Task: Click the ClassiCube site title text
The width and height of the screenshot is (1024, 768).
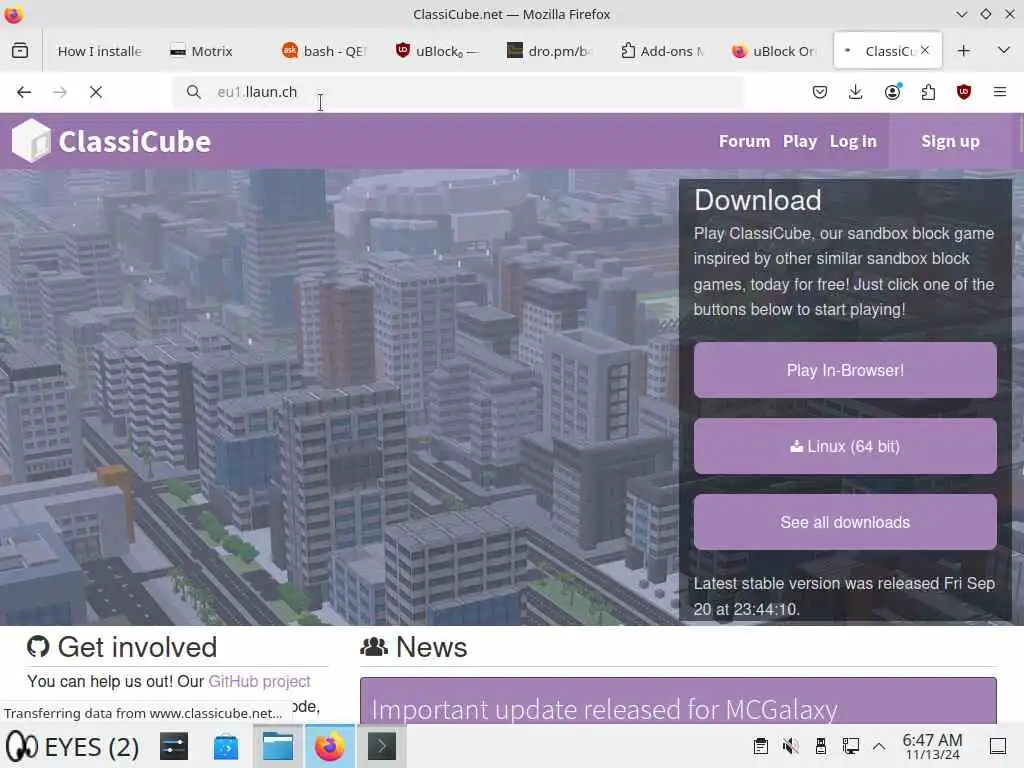Action: coord(135,141)
